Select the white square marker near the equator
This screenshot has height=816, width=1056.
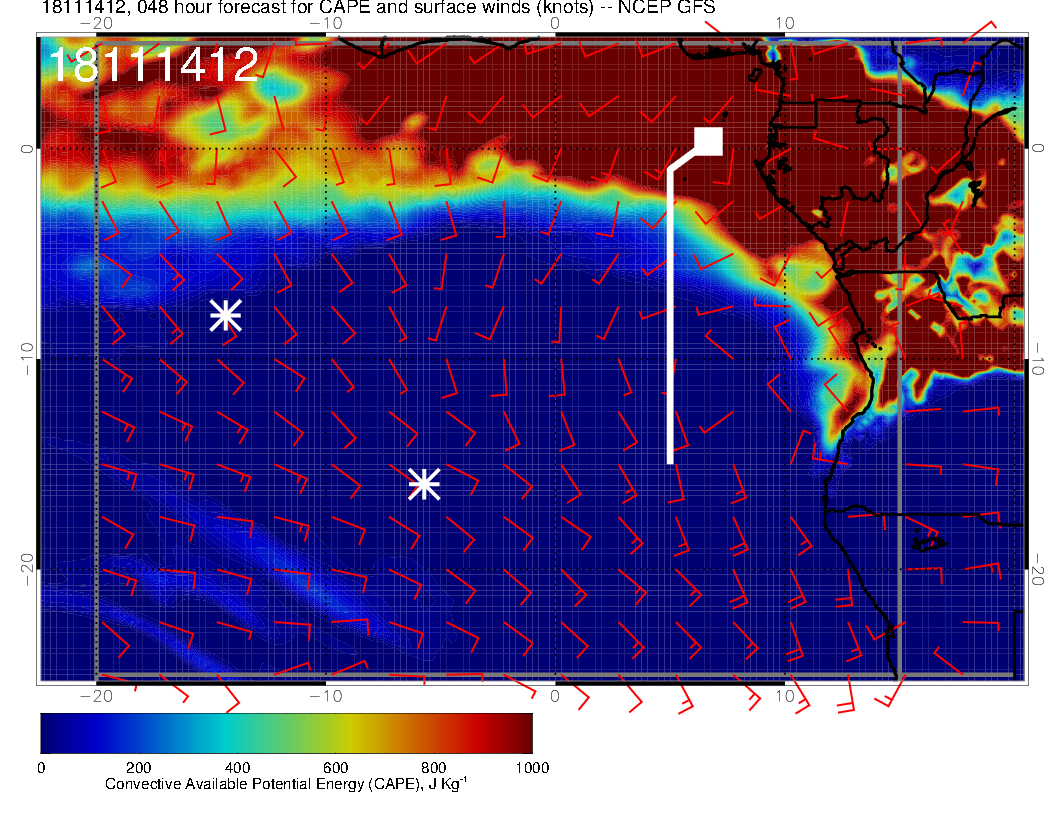(x=708, y=141)
